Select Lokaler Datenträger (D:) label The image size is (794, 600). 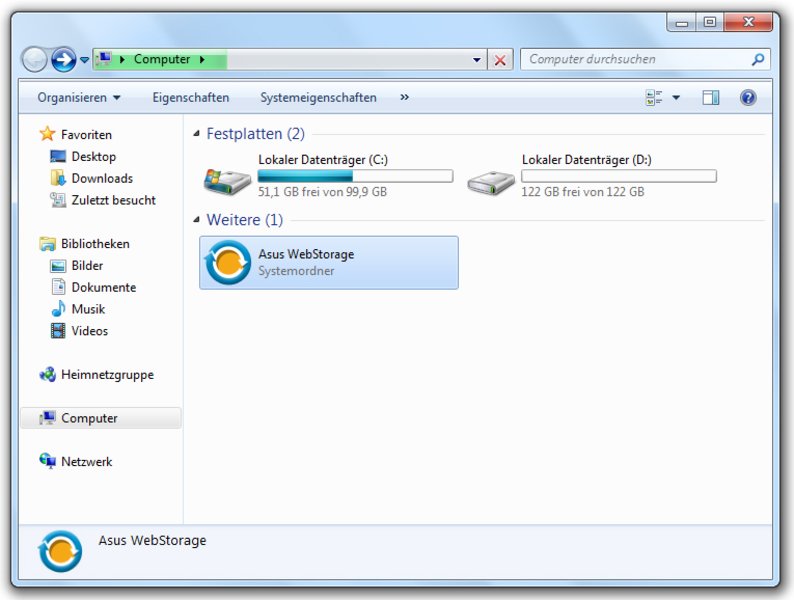coord(586,160)
